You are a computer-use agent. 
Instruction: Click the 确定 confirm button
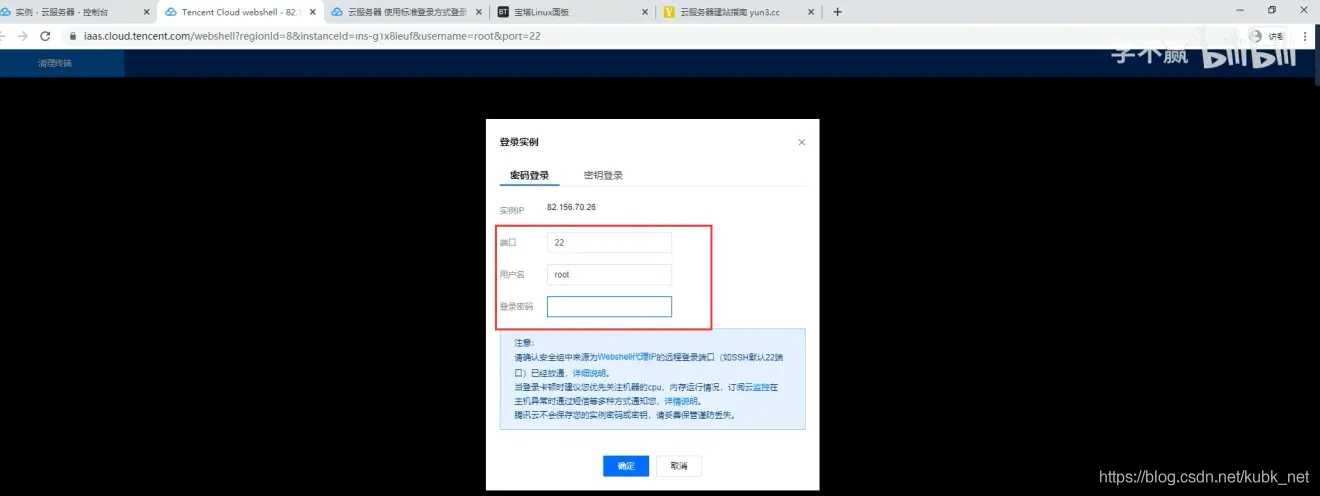(626, 466)
